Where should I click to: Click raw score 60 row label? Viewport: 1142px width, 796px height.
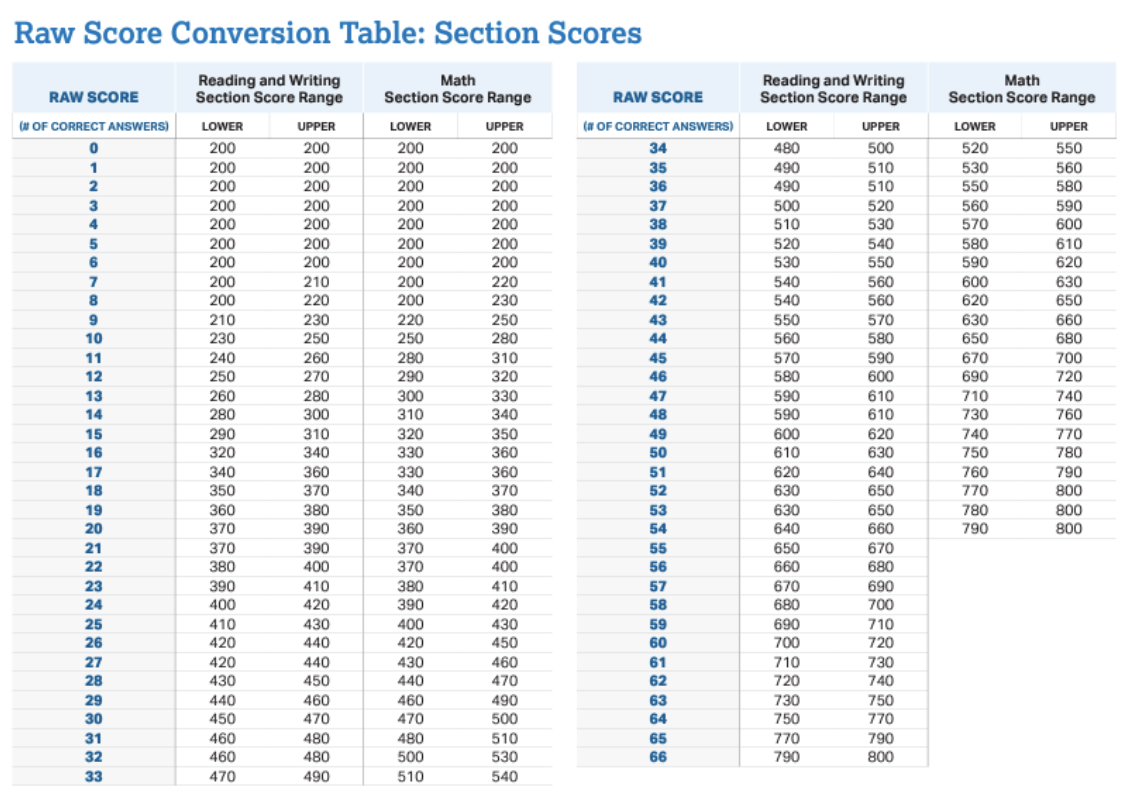[x=658, y=643]
